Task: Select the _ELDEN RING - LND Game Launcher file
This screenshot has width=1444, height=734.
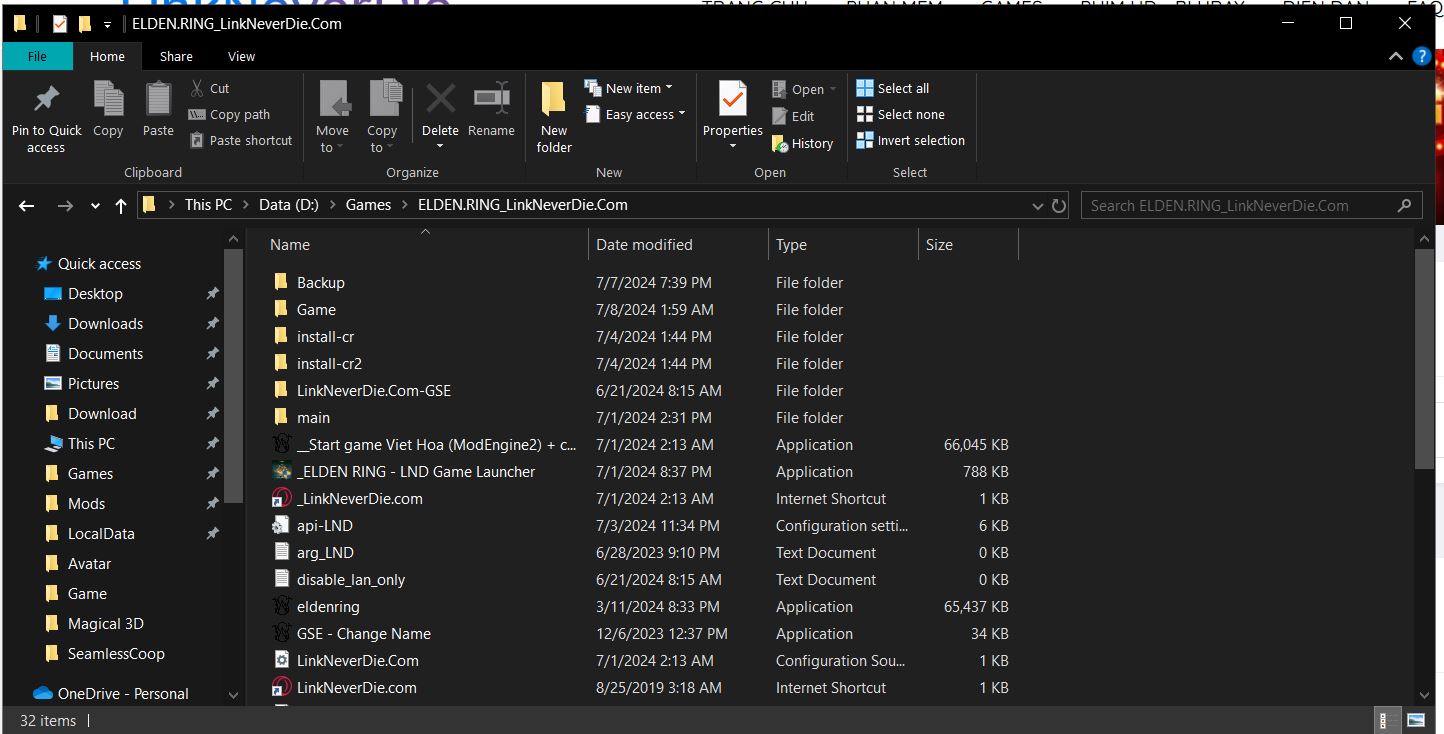Action: [415, 472]
